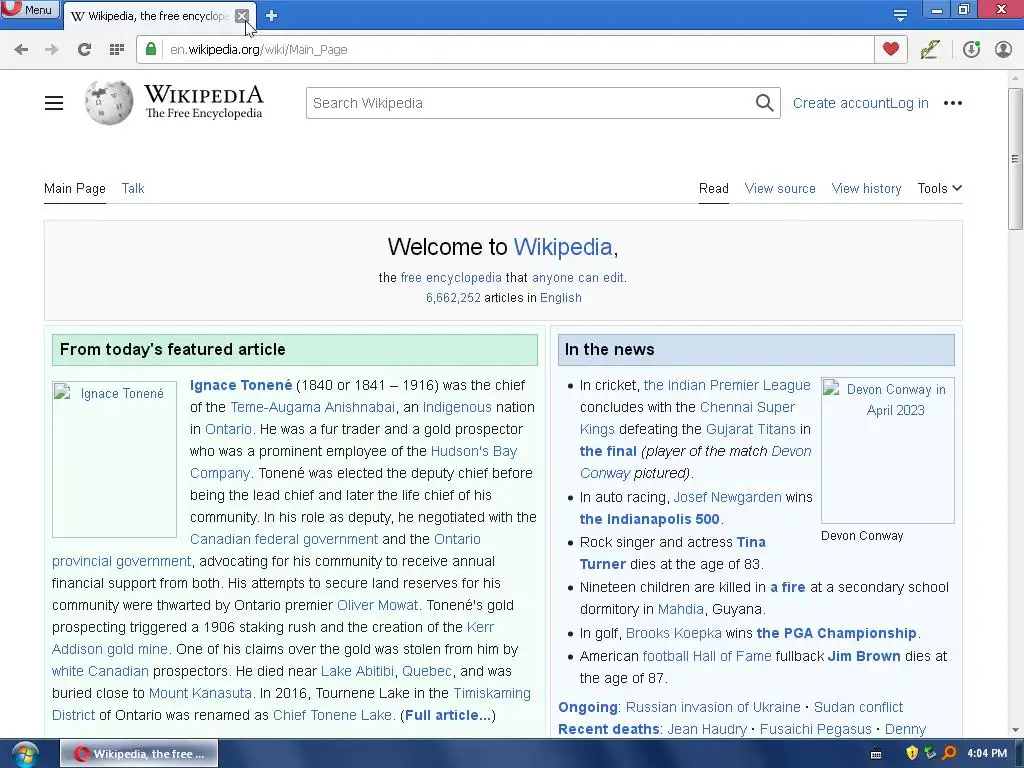Open the Indianapolis 500 link
The width and height of the screenshot is (1024, 768).
tap(649, 519)
